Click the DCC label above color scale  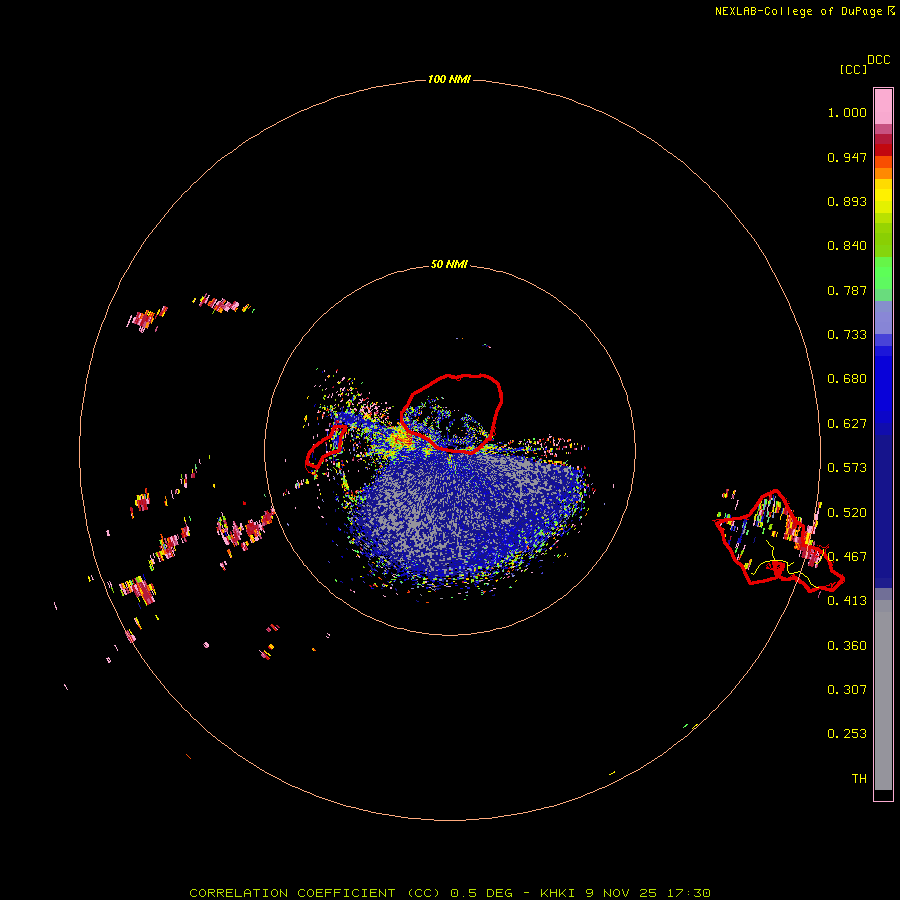point(879,60)
